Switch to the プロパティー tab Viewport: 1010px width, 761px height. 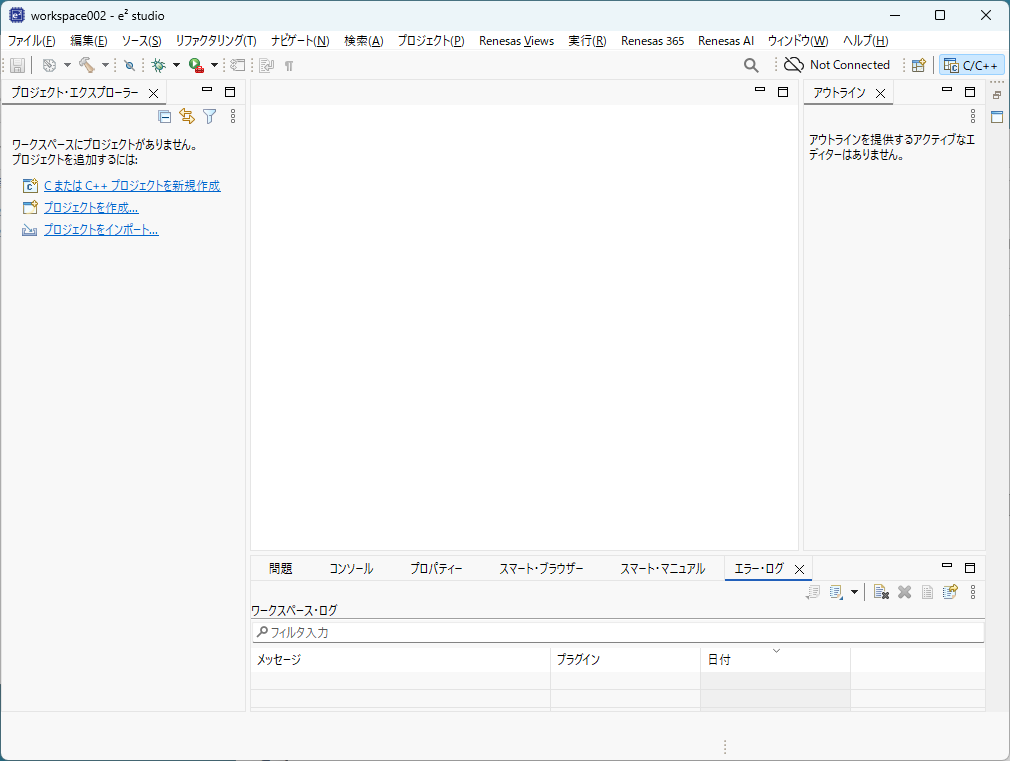(436, 568)
